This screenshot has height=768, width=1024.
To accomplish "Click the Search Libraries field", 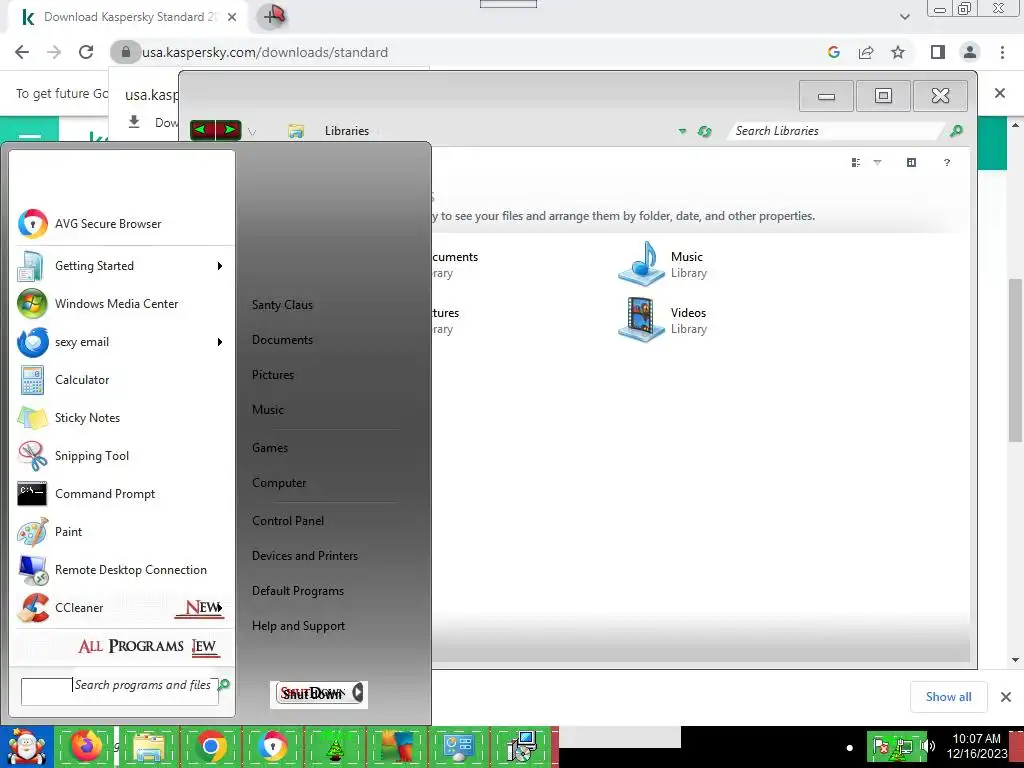I will (x=838, y=131).
